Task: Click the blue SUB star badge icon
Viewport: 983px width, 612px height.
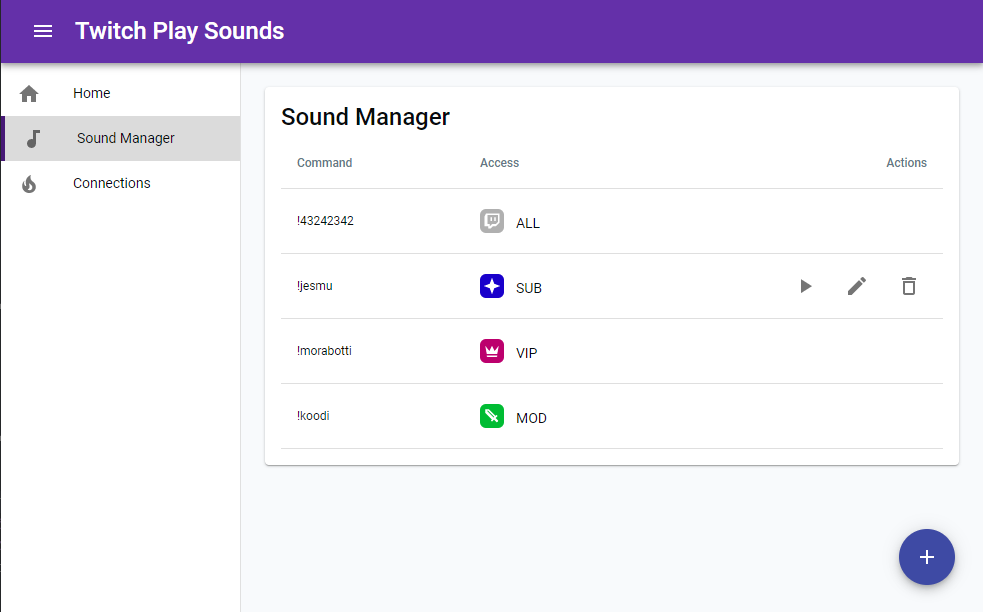Action: (x=491, y=286)
